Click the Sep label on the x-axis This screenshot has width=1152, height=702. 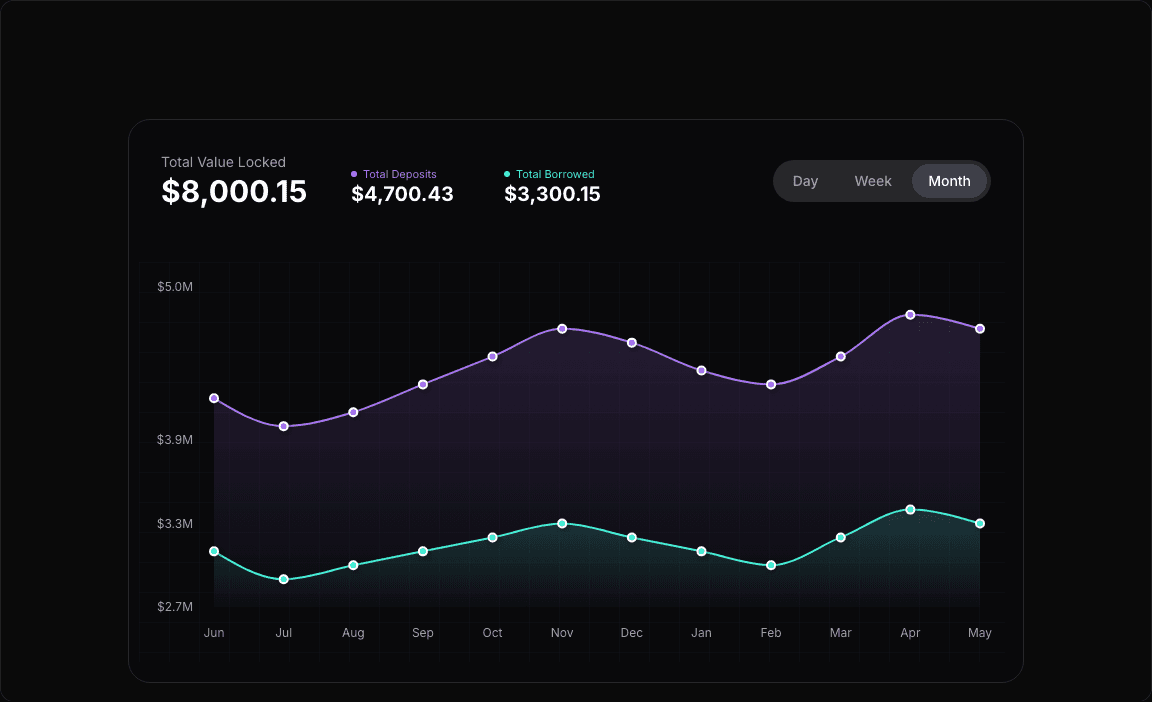pyautogui.click(x=423, y=633)
